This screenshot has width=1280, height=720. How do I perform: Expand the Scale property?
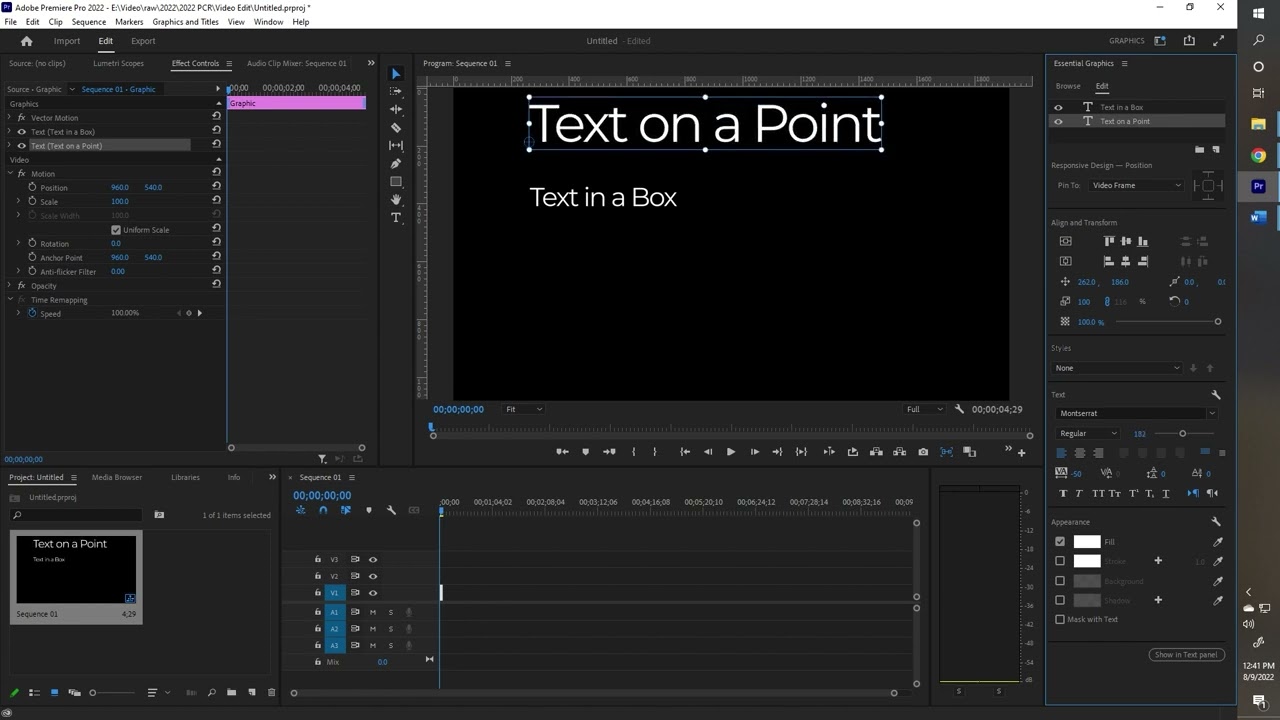(x=18, y=201)
